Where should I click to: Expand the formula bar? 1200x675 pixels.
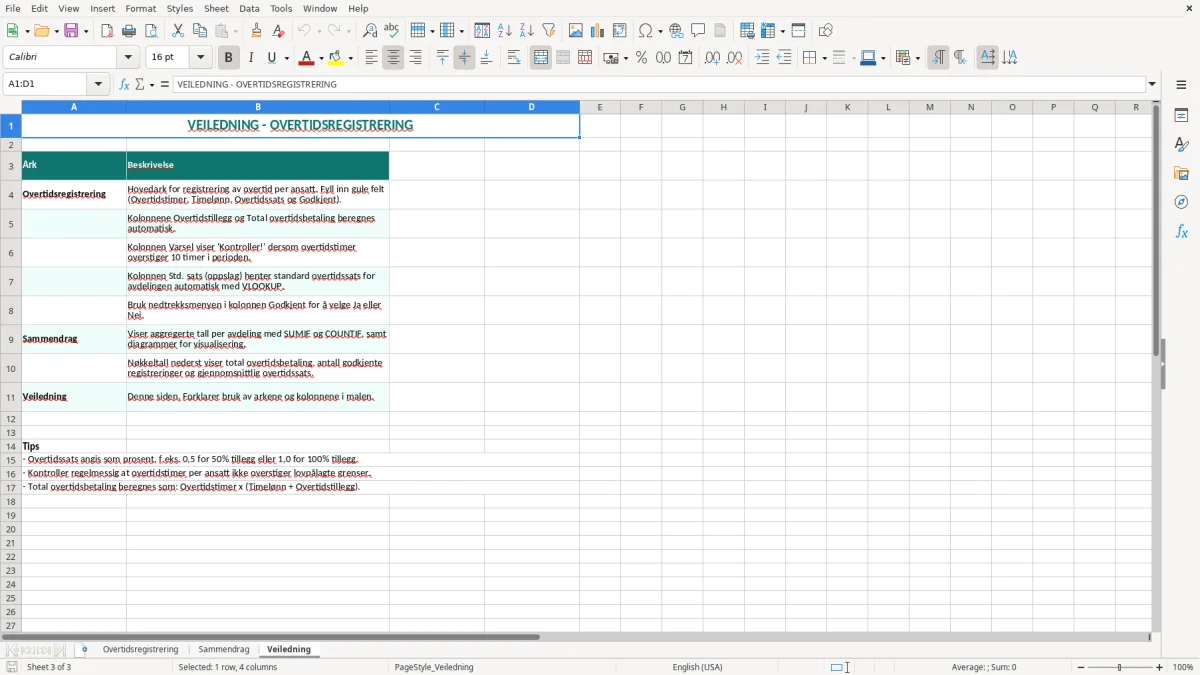(x=1153, y=85)
